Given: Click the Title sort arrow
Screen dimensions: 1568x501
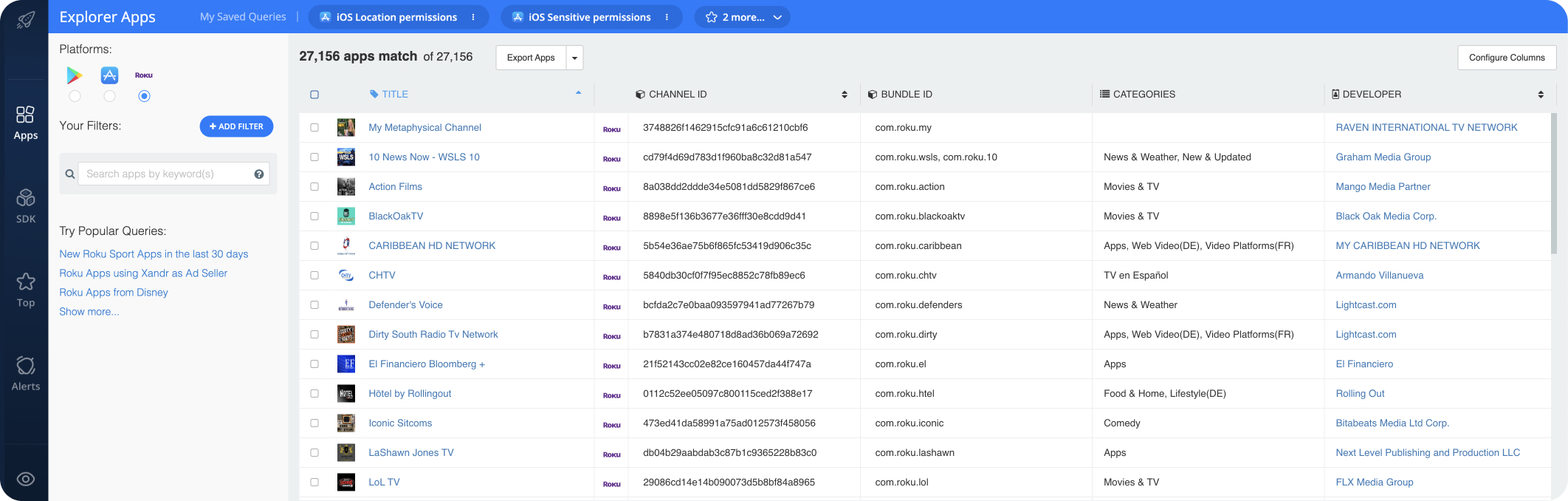Looking at the screenshot, I should tap(579, 92).
